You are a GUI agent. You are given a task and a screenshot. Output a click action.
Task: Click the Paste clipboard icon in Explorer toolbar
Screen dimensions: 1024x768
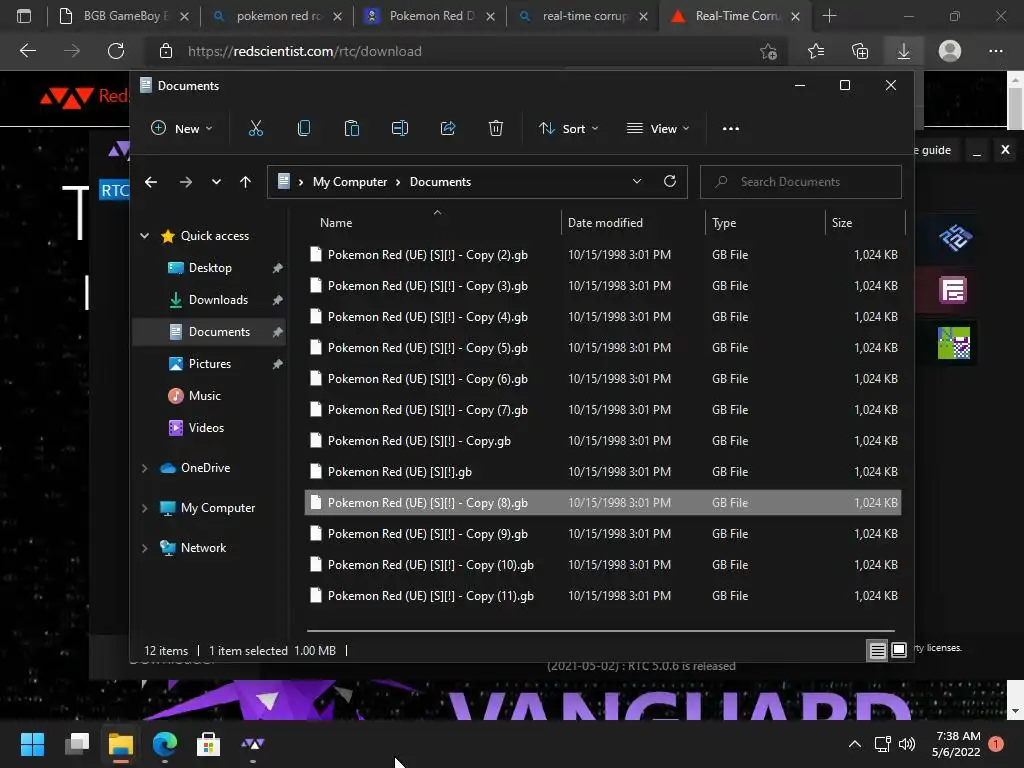click(x=351, y=129)
